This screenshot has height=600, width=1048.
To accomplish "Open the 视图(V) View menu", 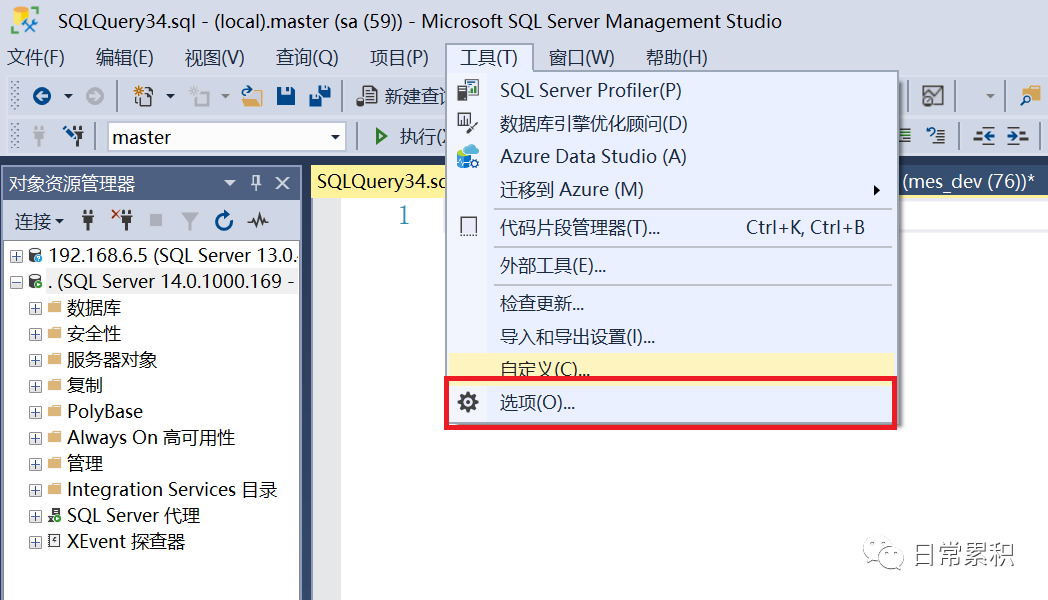I will [x=215, y=57].
